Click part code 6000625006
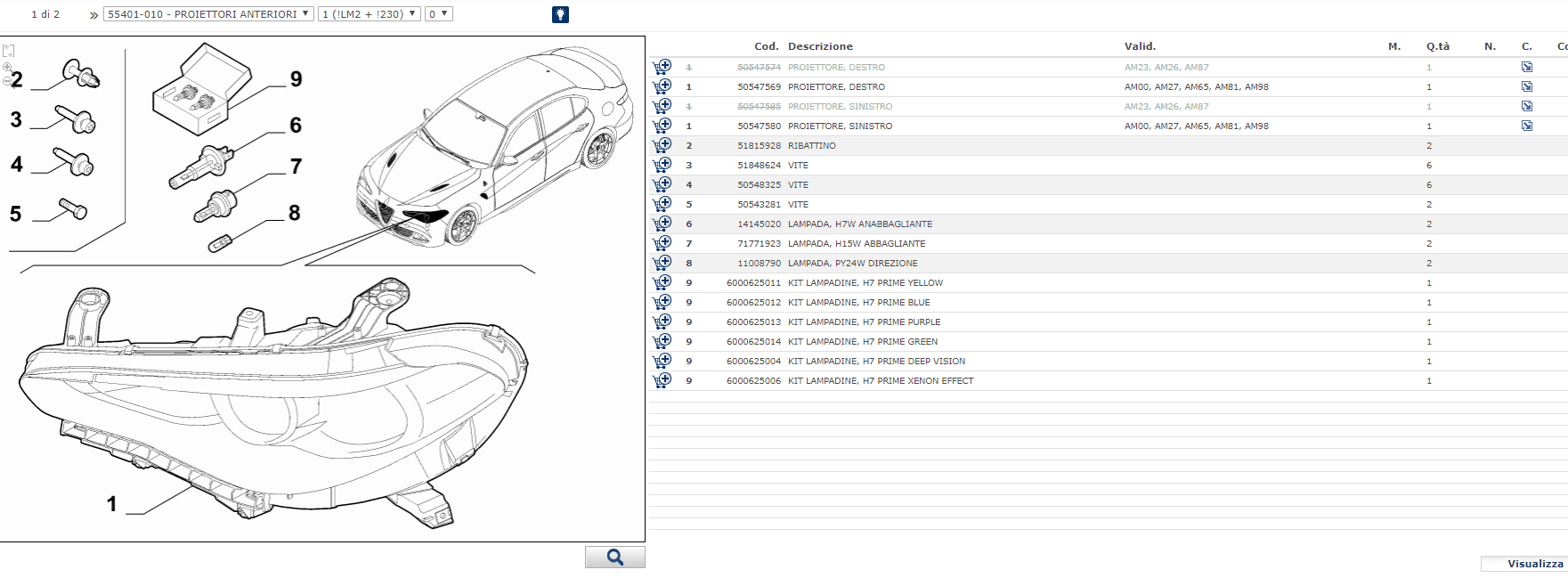Image resolution: width=1568 pixels, height=578 pixels. 753,380
